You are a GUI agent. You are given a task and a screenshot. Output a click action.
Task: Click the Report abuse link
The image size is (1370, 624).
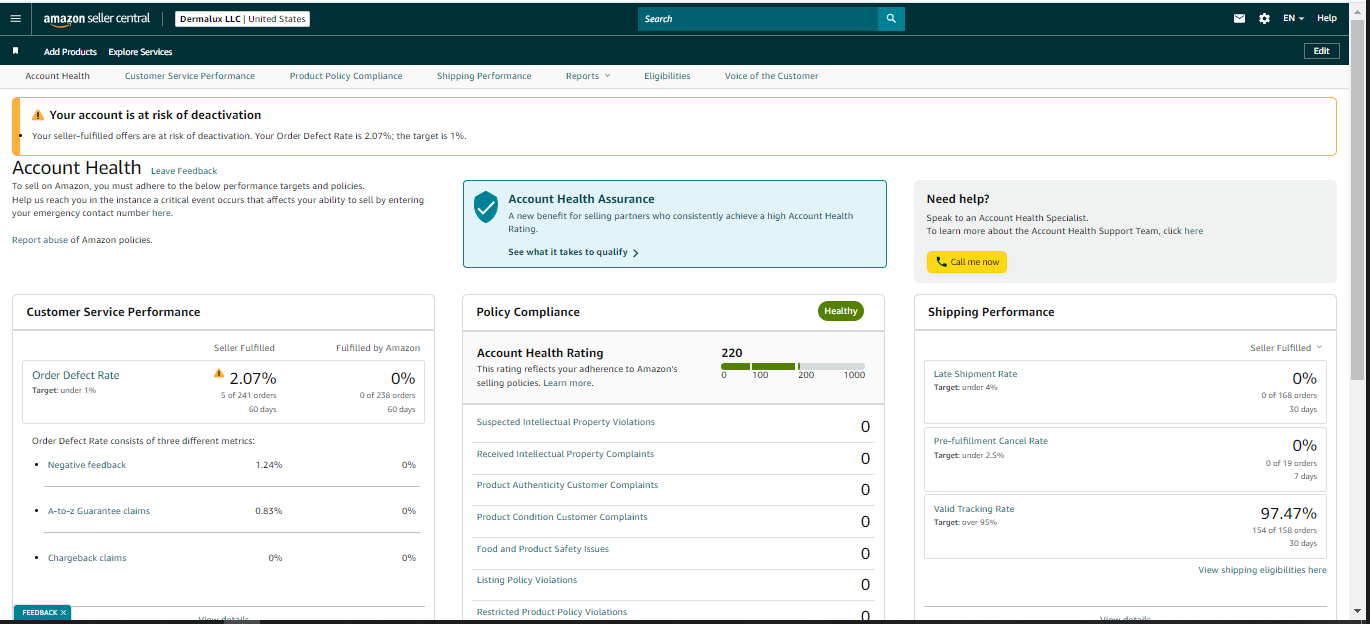tap(40, 240)
